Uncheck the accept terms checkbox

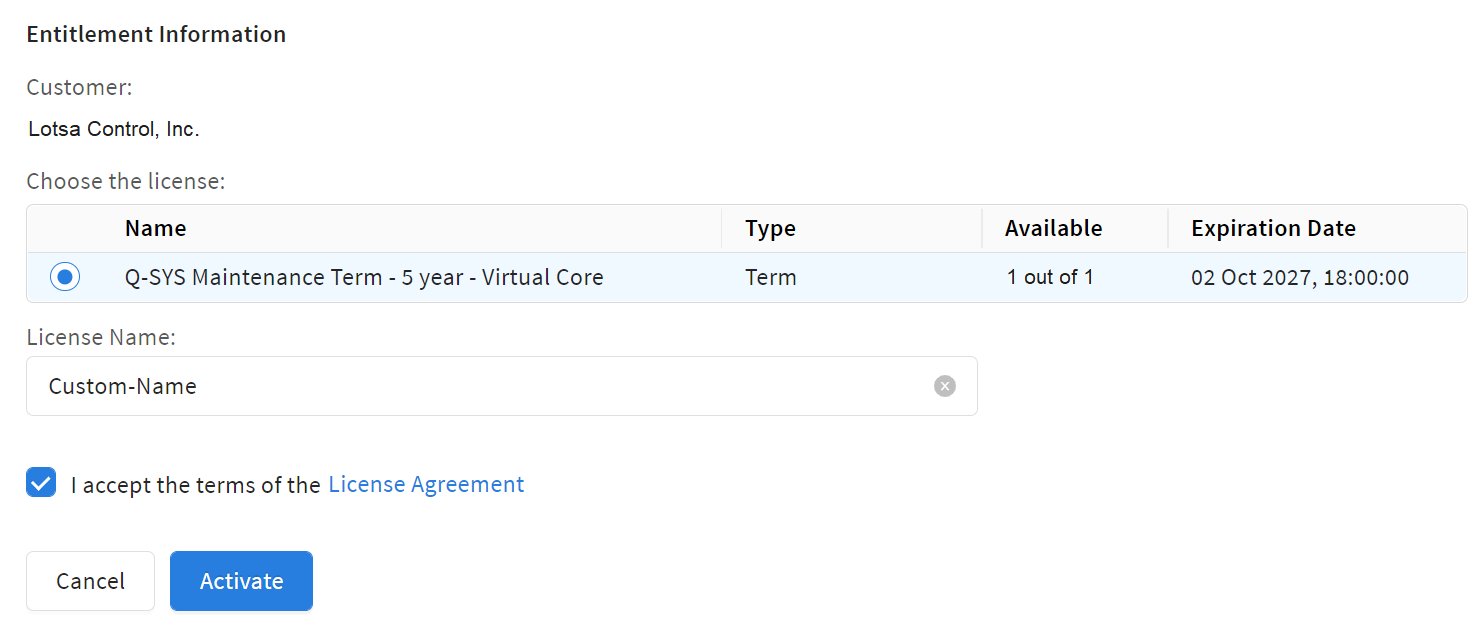point(41,484)
